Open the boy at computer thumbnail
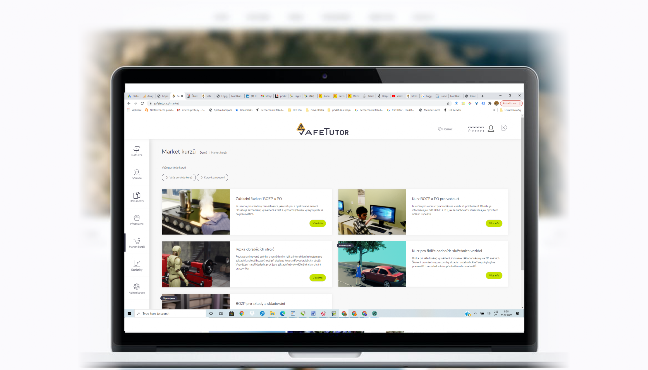 (372, 212)
